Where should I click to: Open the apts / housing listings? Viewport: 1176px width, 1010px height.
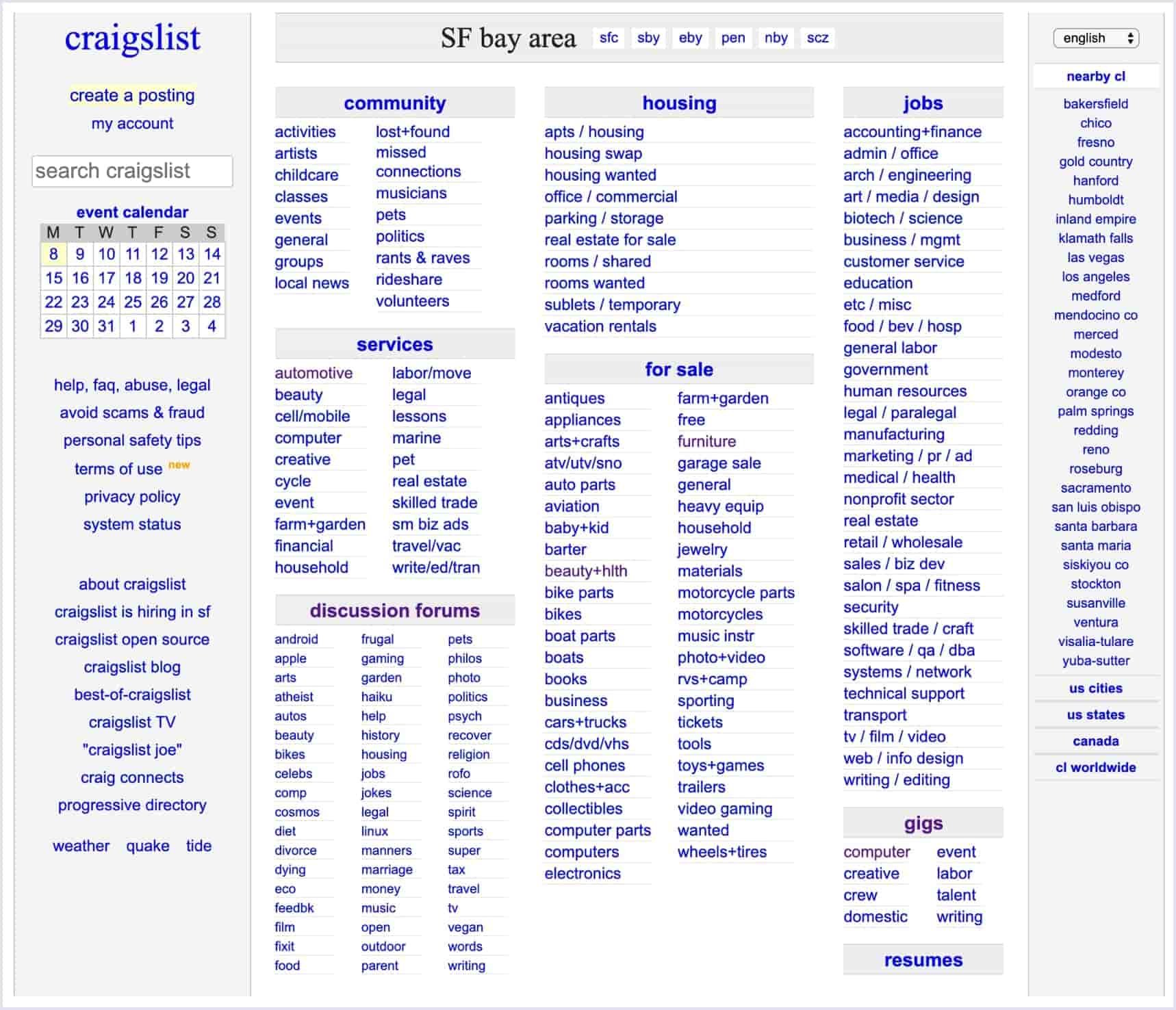click(x=593, y=131)
